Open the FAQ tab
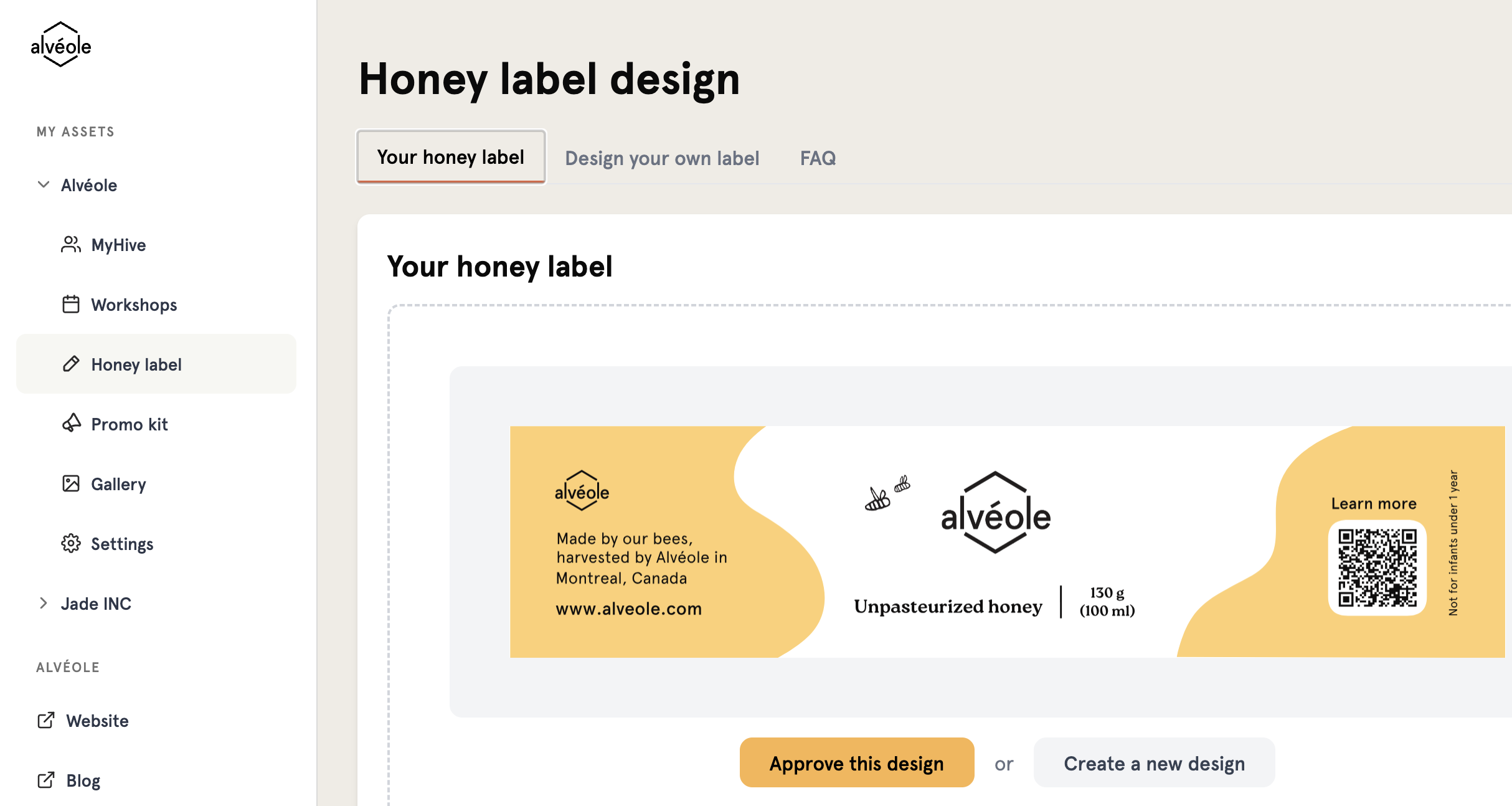 818,158
